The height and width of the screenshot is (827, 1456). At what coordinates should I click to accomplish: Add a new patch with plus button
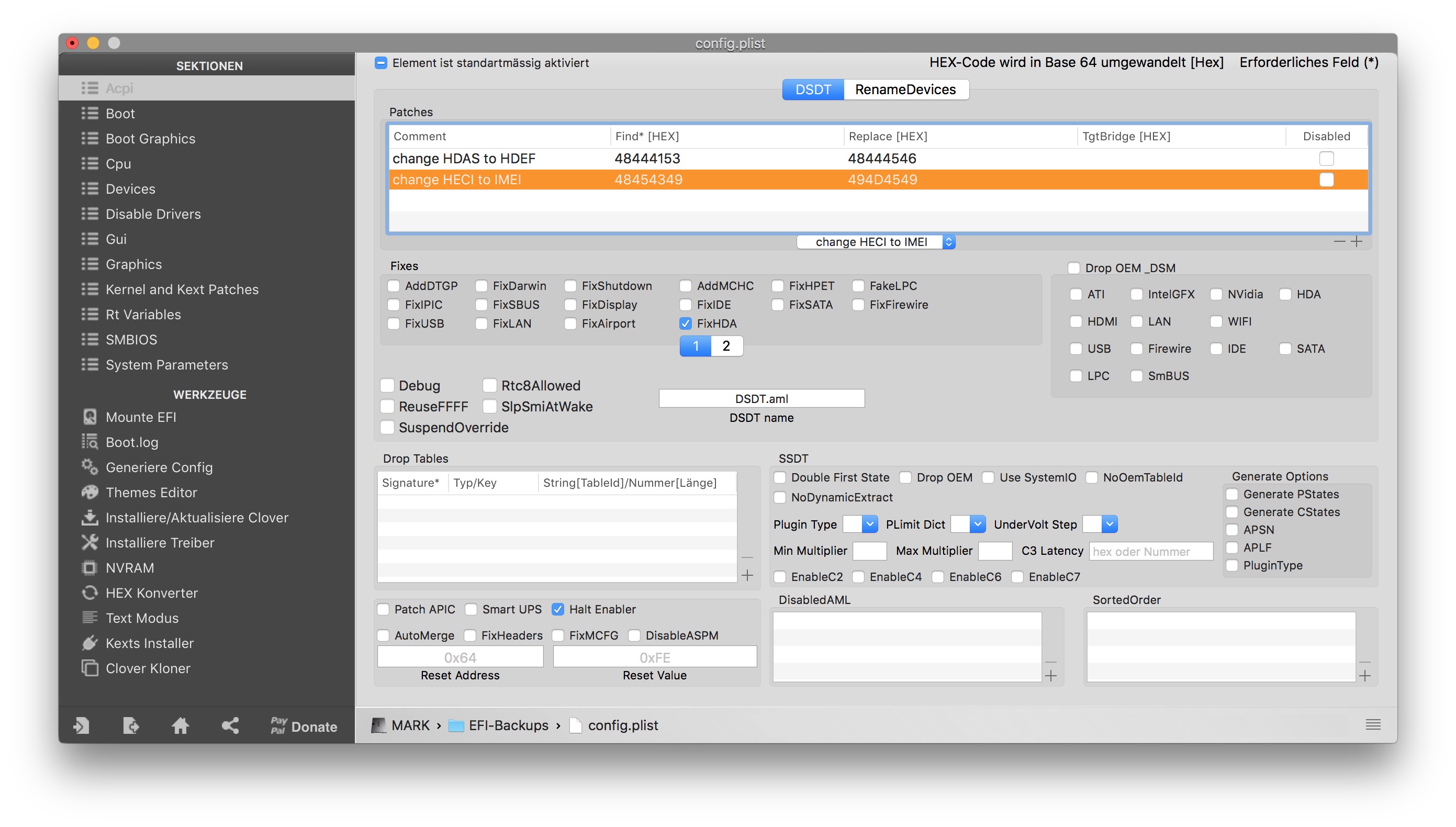[x=1357, y=241]
